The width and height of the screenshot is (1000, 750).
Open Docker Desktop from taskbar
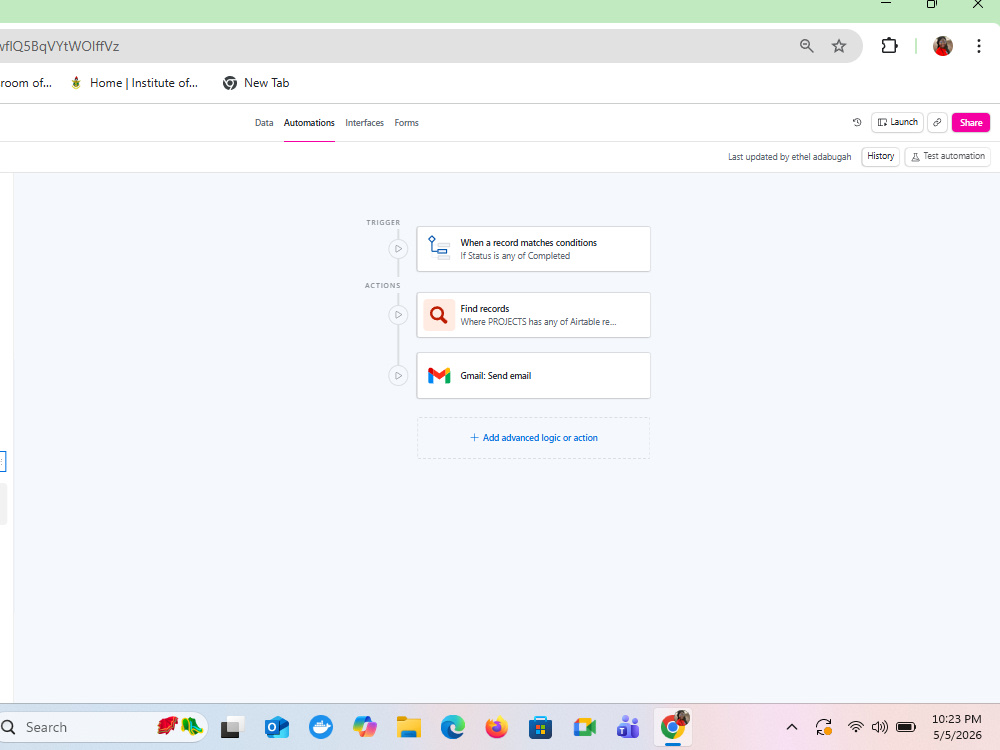click(x=321, y=727)
